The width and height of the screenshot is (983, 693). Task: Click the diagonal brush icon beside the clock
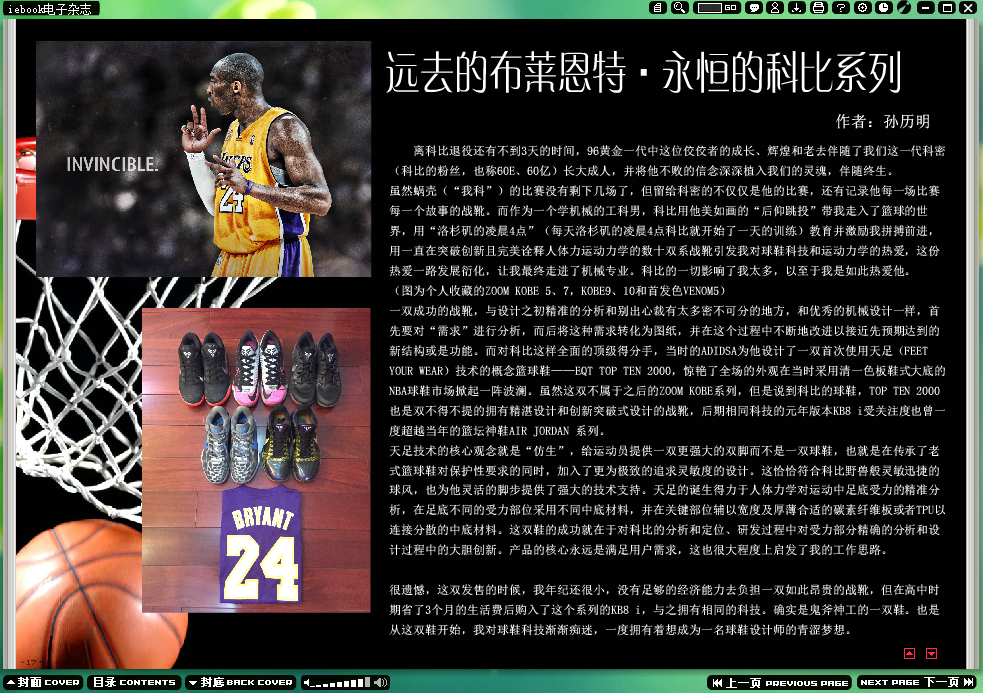(904, 8)
